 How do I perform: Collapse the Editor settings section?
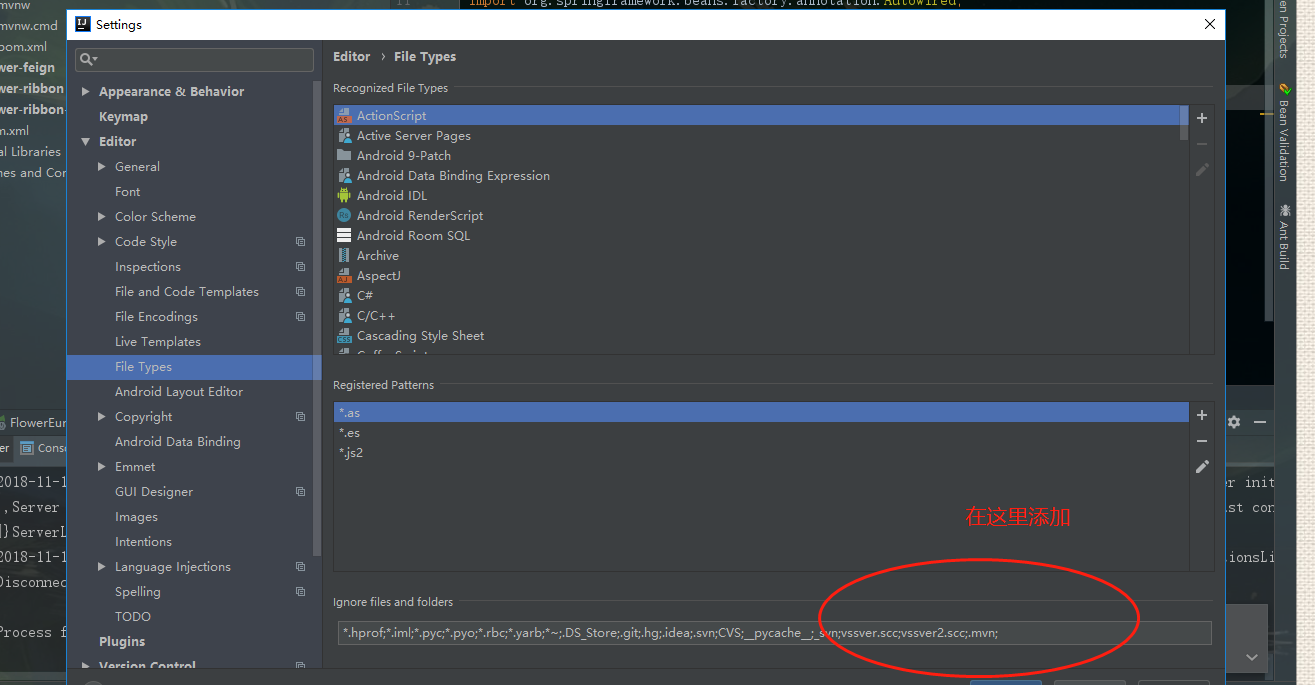click(86, 142)
